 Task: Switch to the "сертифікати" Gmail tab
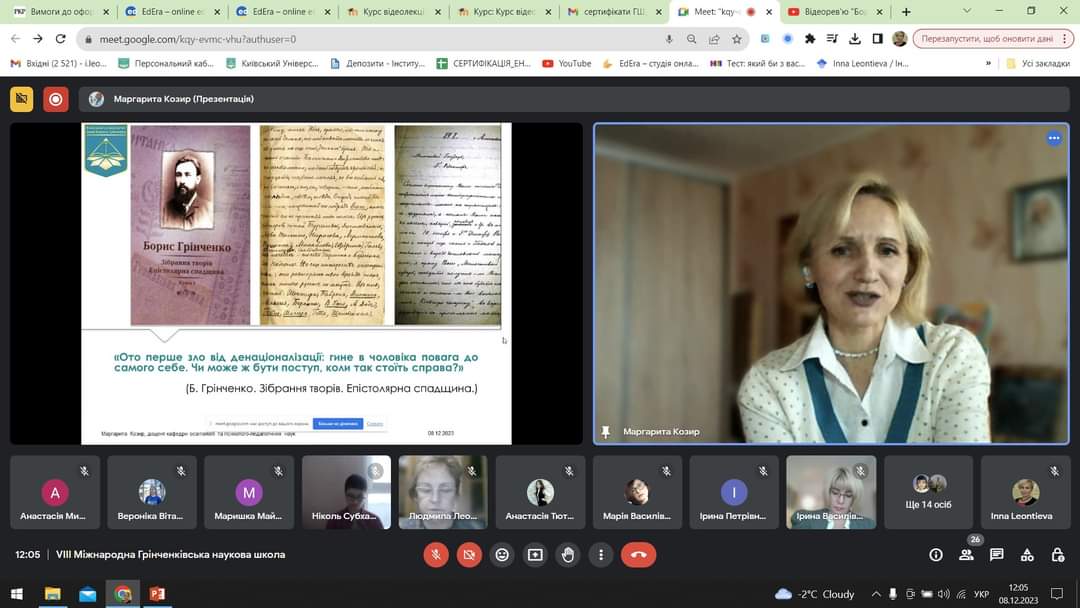click(x=610, y=12)
